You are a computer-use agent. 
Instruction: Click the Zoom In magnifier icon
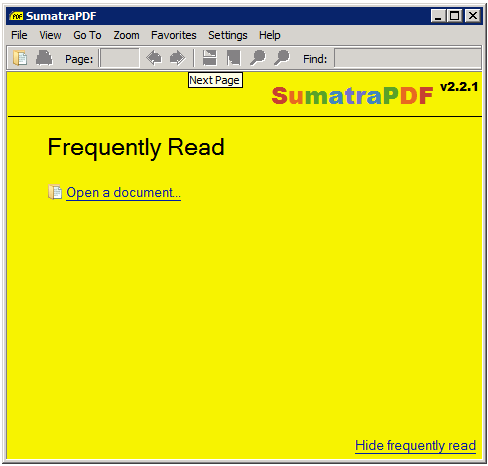[x=282, y=58]
